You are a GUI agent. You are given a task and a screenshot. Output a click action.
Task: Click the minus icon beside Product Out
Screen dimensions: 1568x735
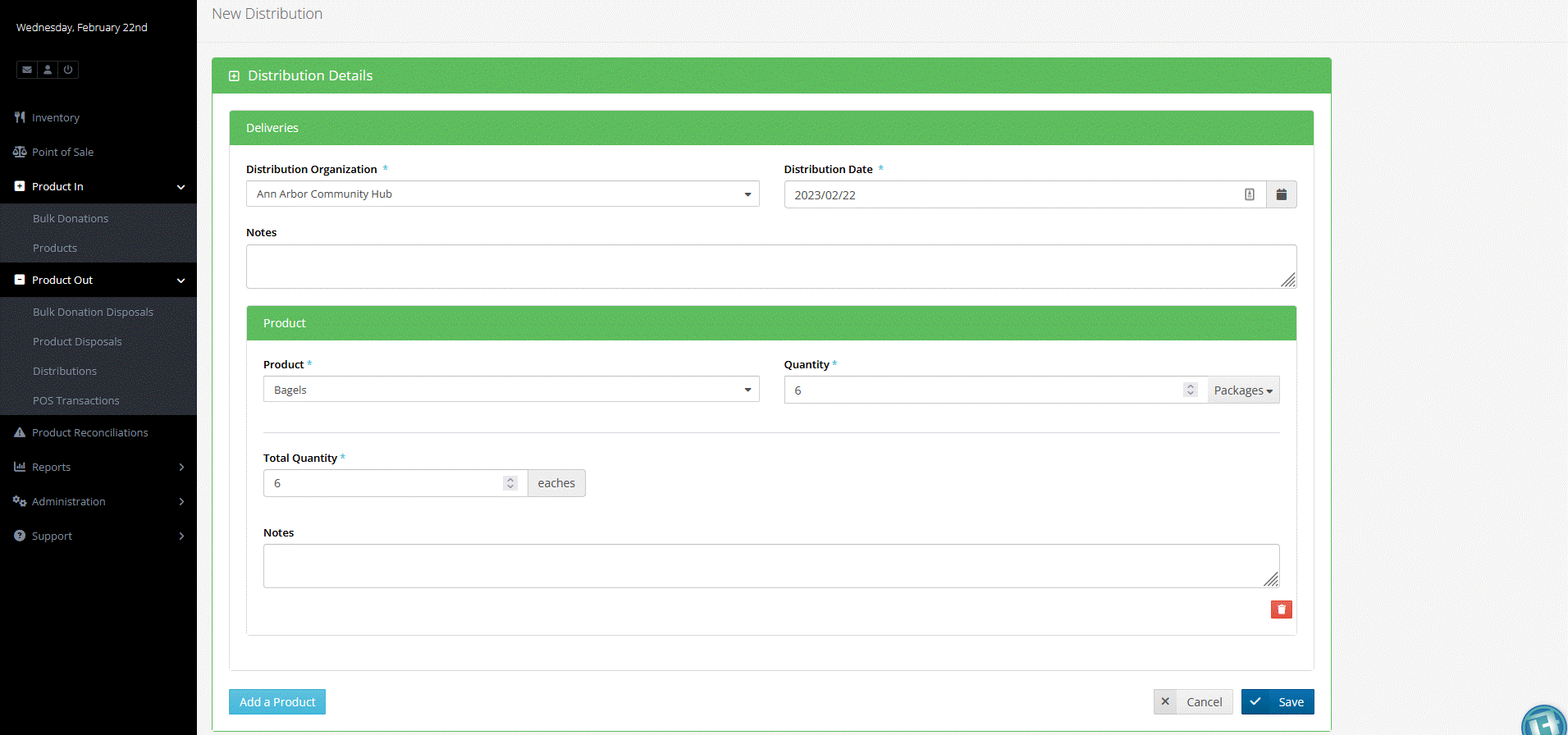point(20,280)
